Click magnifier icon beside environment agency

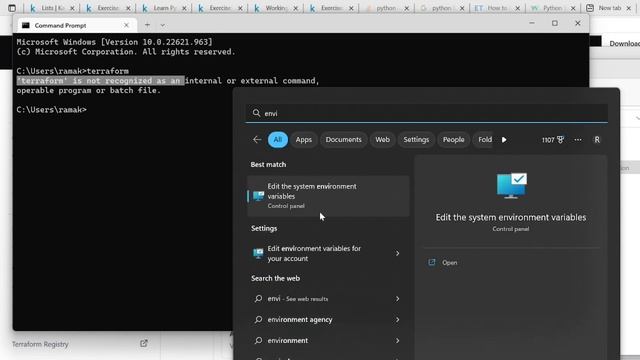click(258, 320)
